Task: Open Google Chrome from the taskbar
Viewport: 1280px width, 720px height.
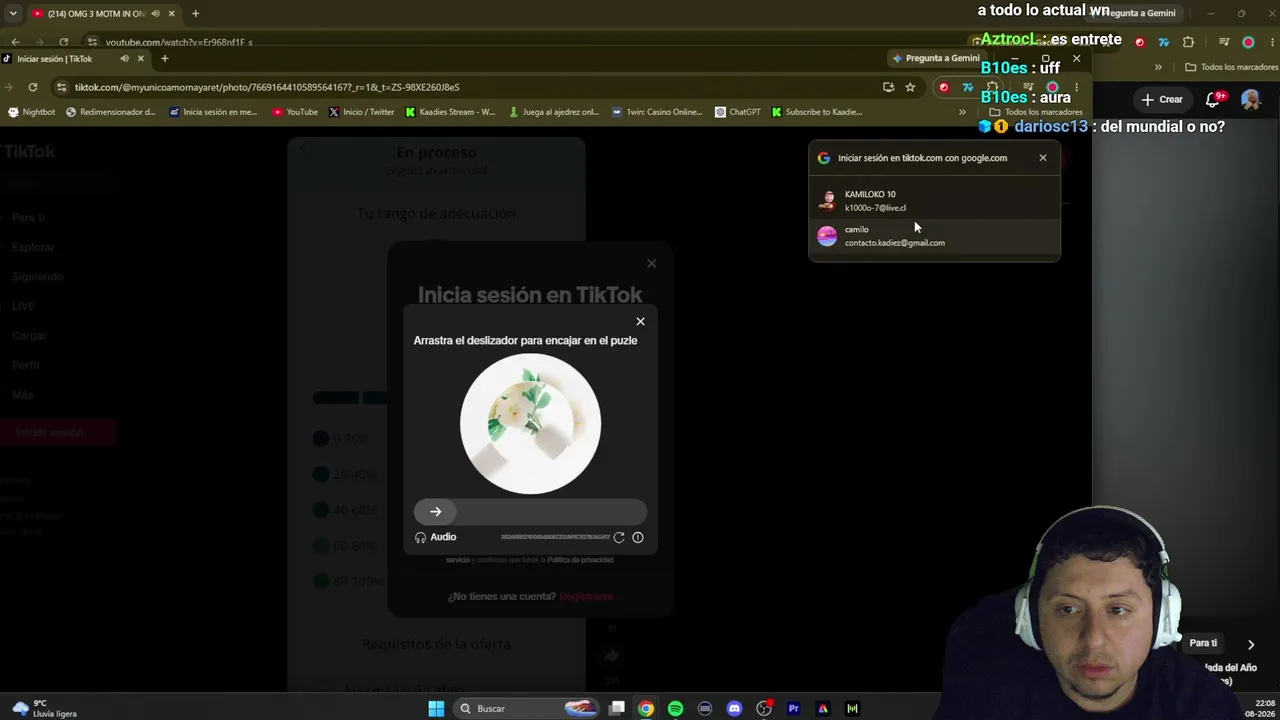Action: click(646, 709)
